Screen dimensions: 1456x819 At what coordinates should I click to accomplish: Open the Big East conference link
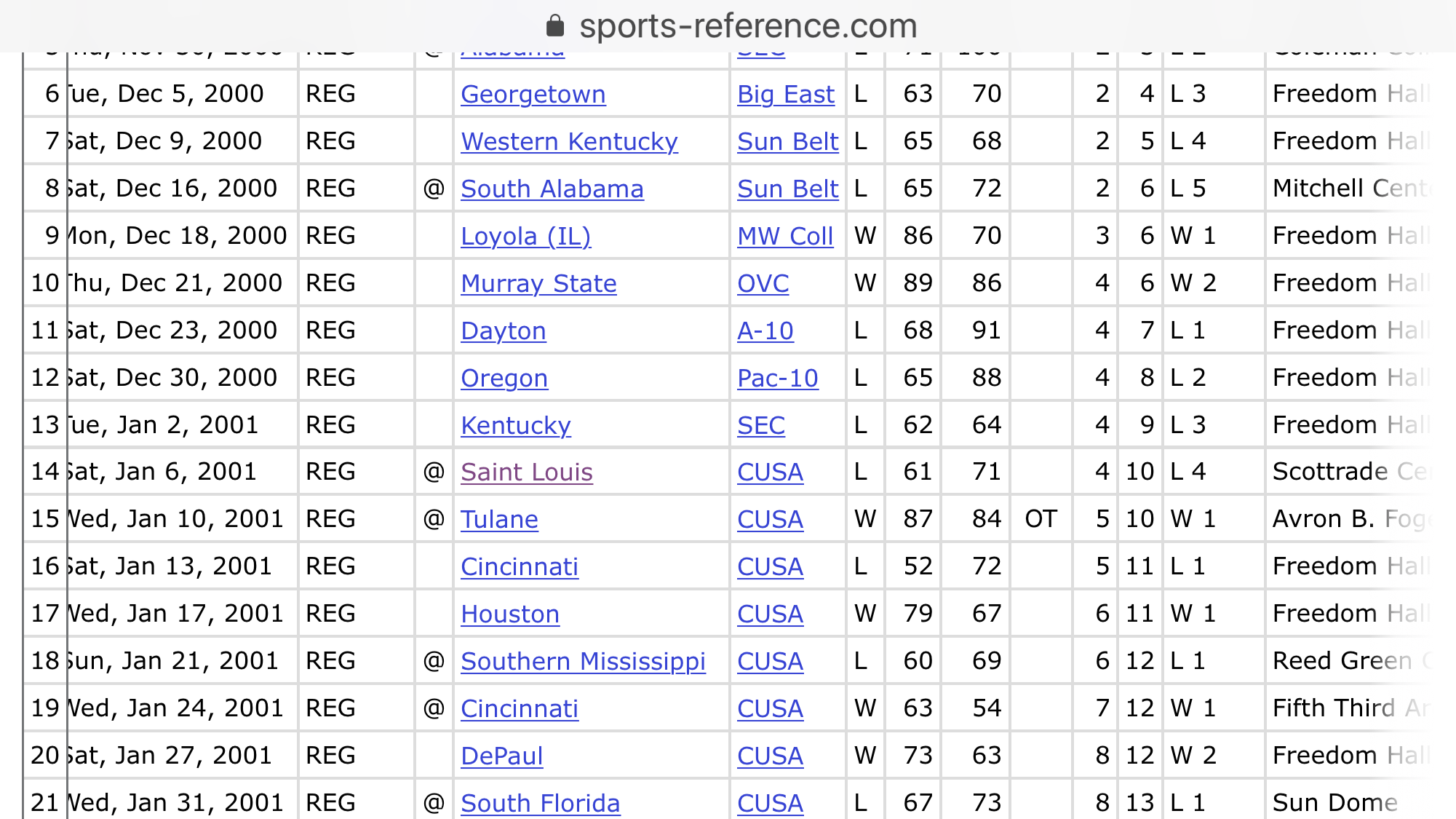[786, 94]
